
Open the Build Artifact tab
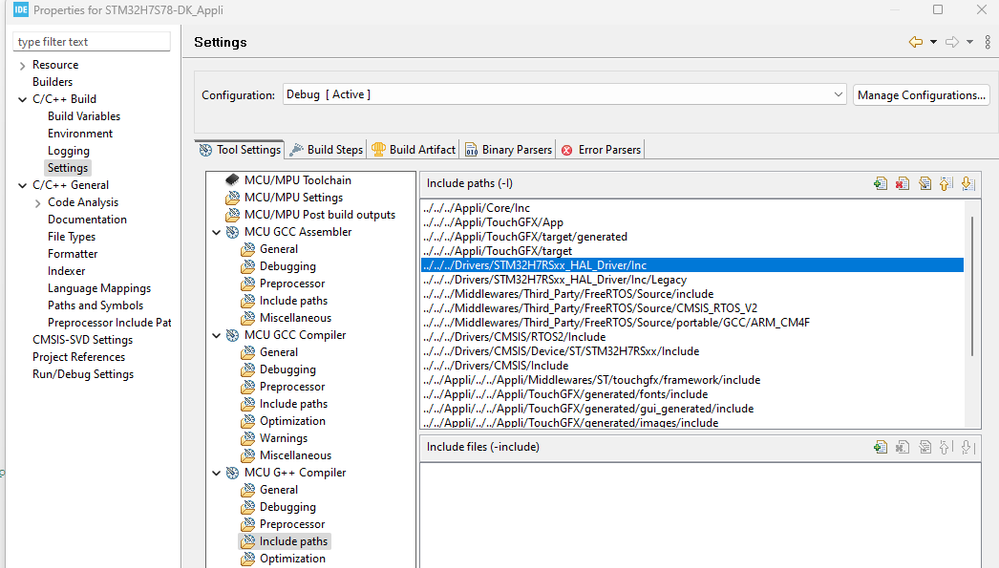[x=413, y=150]
